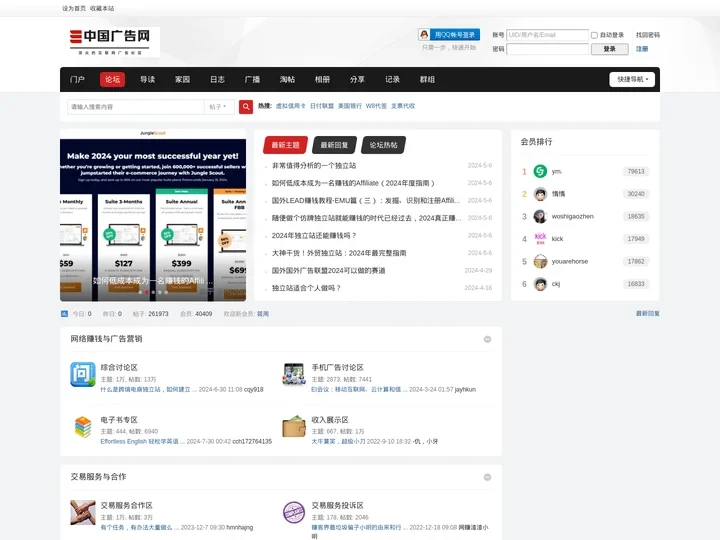Viewport: 720px width, 540px height.
Task: Open the 分享 nav item
Action: point(357,79)
